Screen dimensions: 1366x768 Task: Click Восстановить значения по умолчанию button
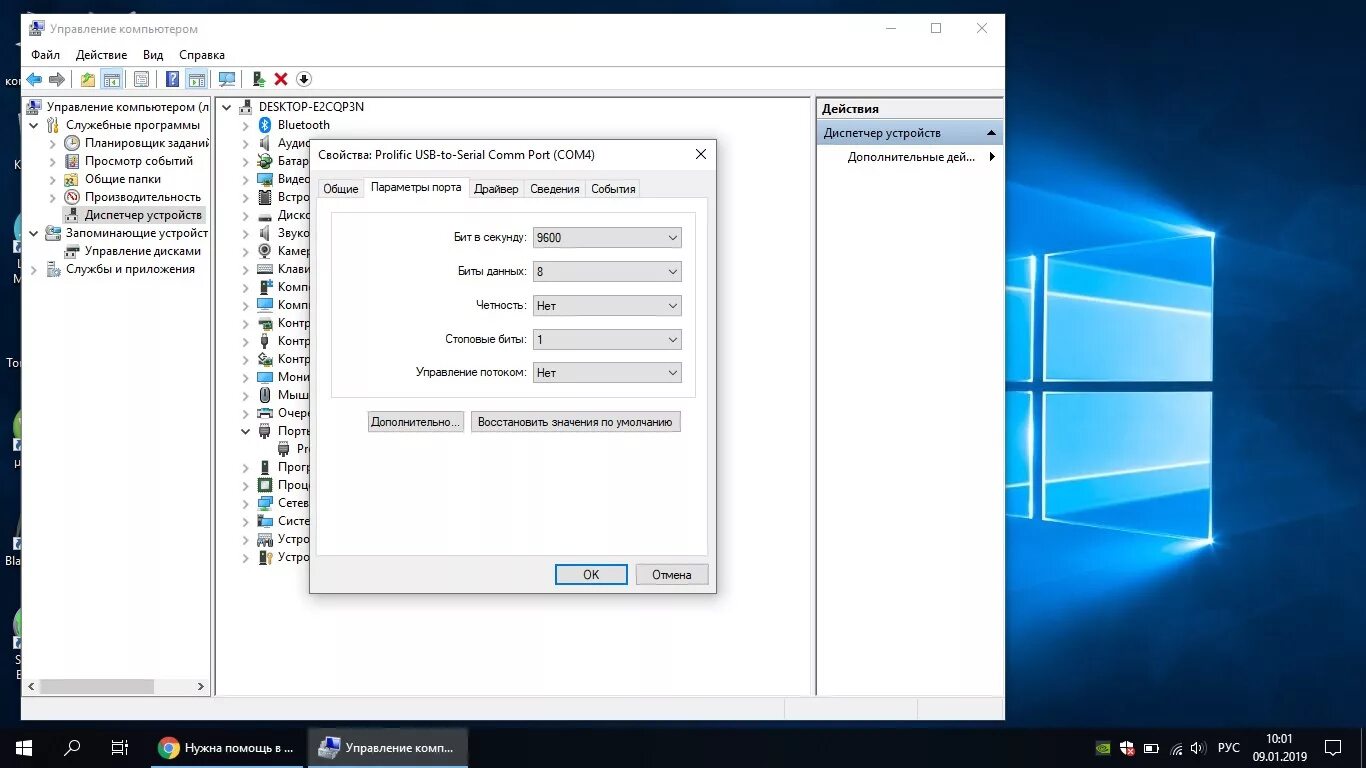coord(575,422)
